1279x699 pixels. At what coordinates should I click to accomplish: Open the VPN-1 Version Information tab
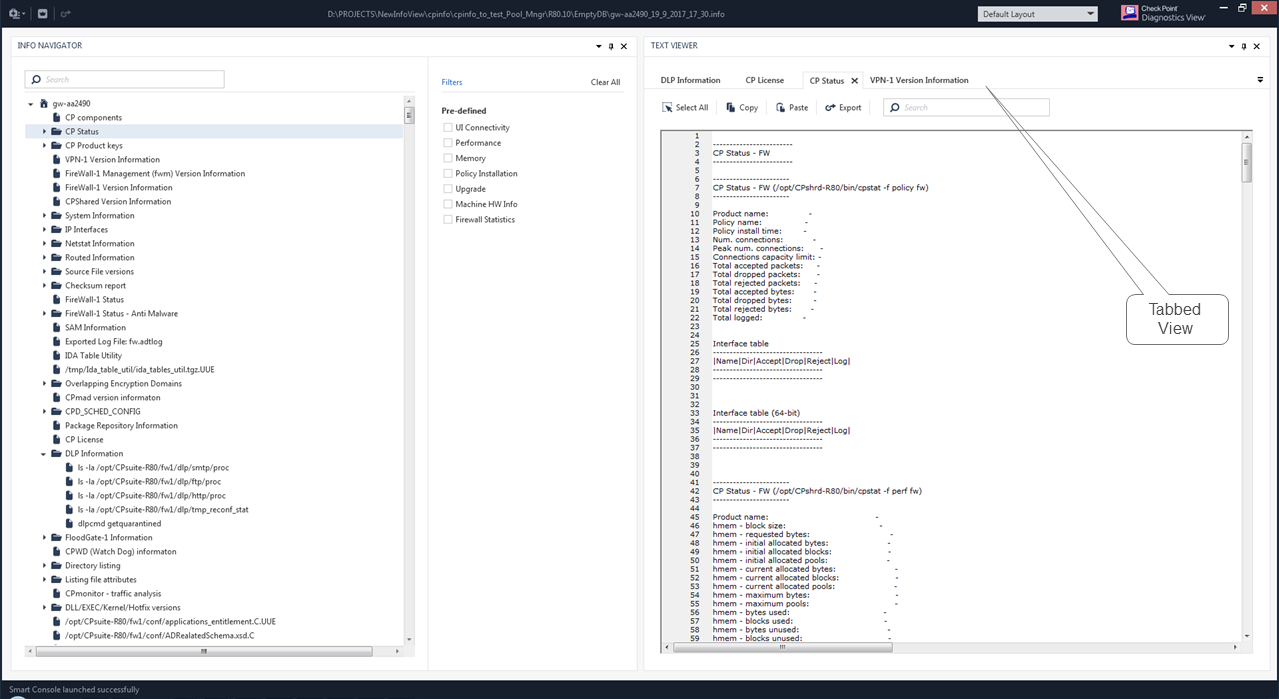point(919,80)
